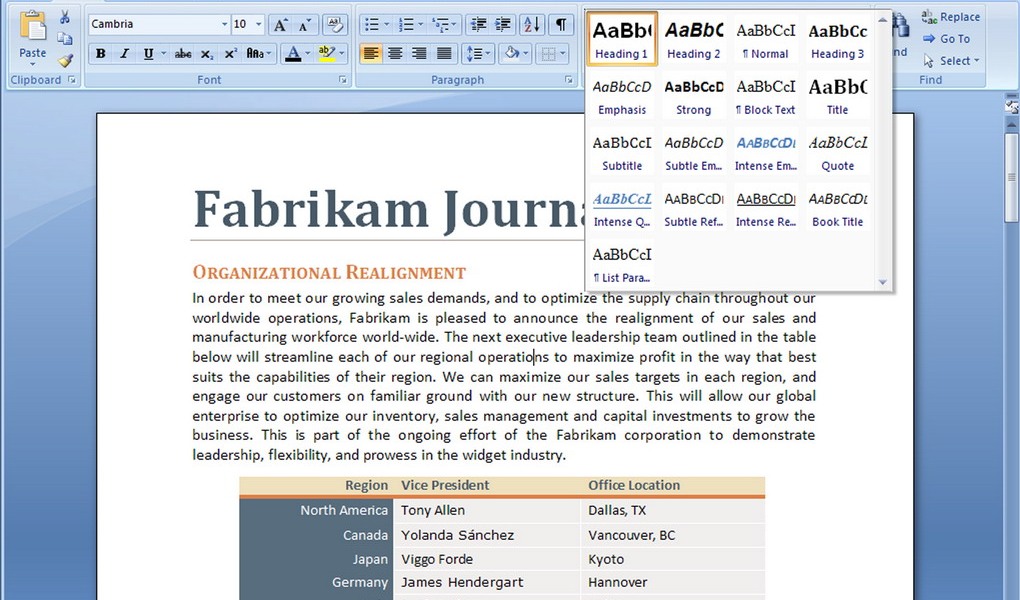Select the Format Painter brush

[x=65, y=61]
